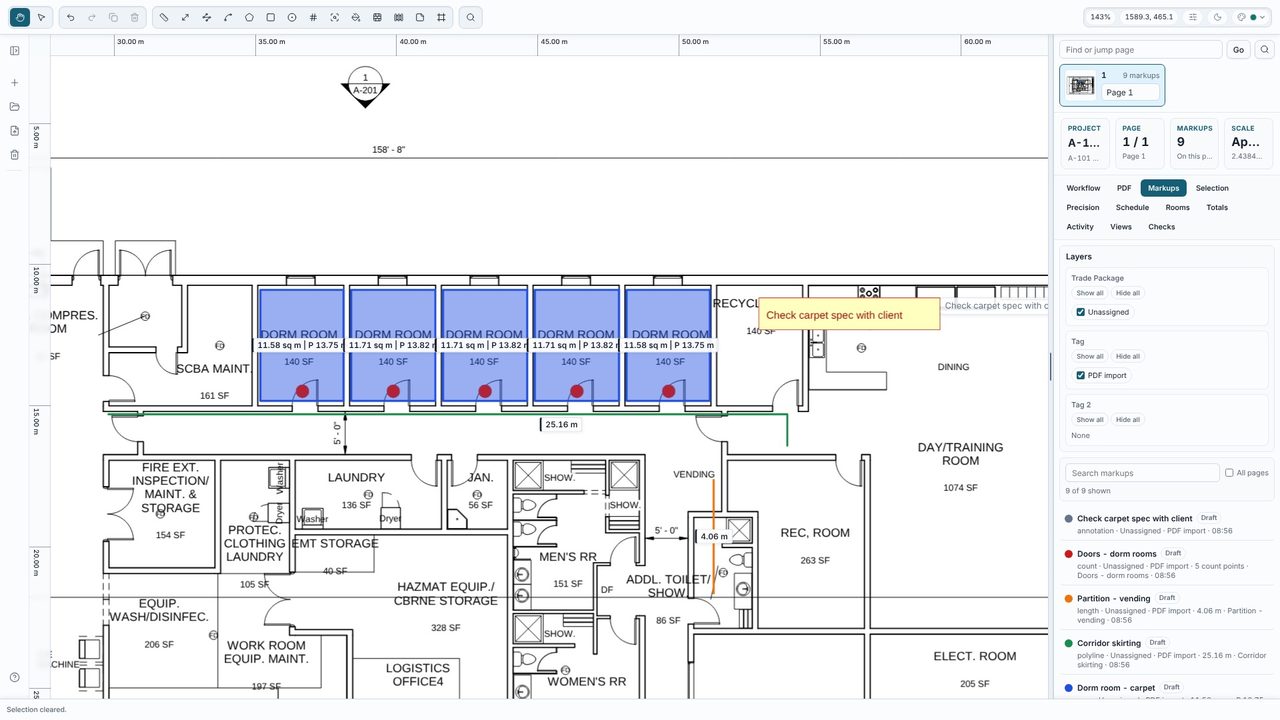
Task: Click the search icon next to Go
Action: 1264,49
